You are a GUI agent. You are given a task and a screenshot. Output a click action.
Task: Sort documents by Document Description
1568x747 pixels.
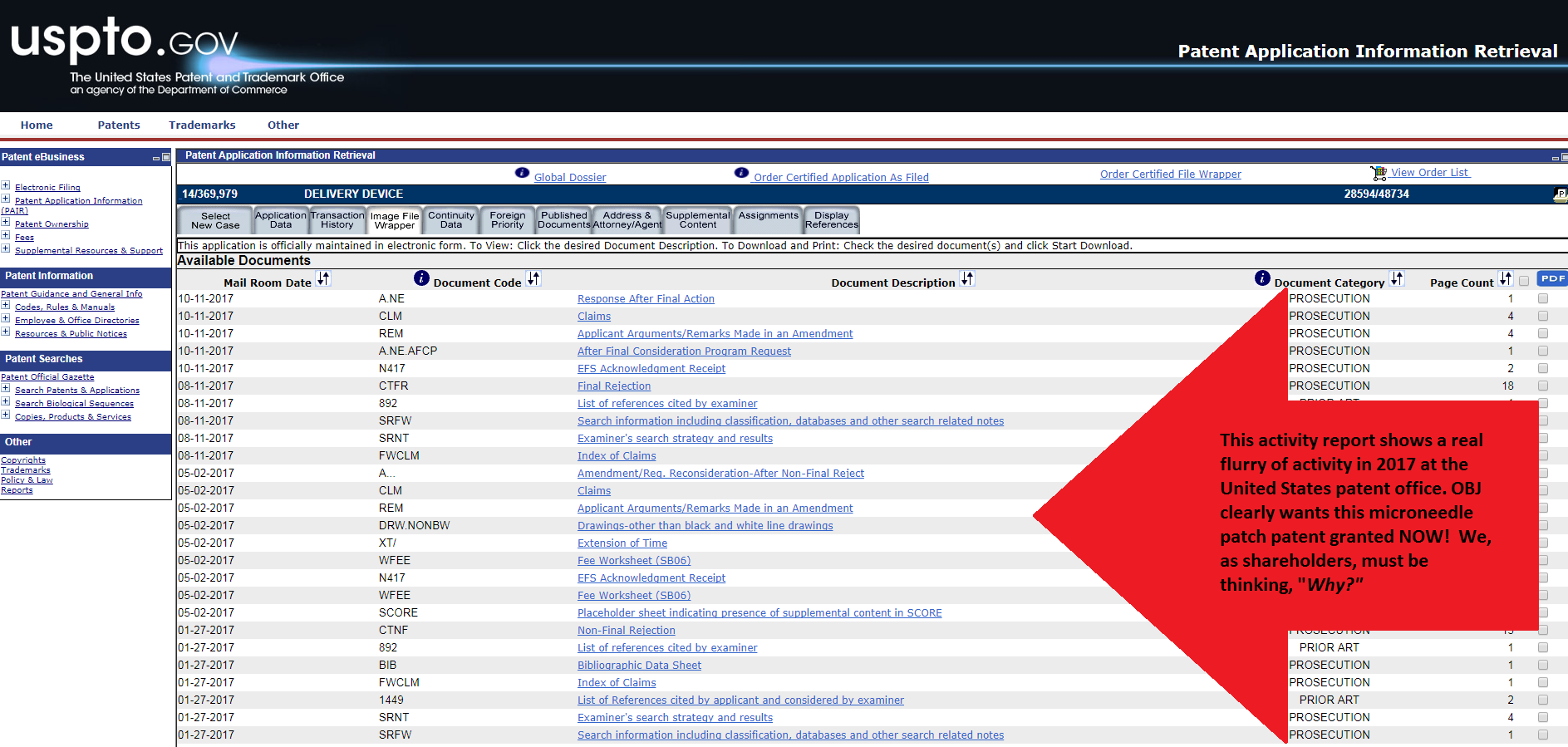click(x=967, y=279)
